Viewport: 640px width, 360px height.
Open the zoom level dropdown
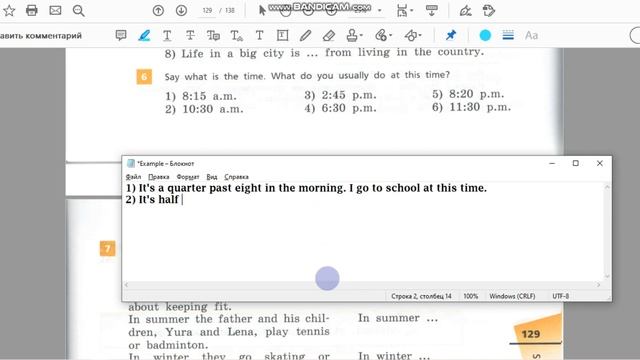380,11
